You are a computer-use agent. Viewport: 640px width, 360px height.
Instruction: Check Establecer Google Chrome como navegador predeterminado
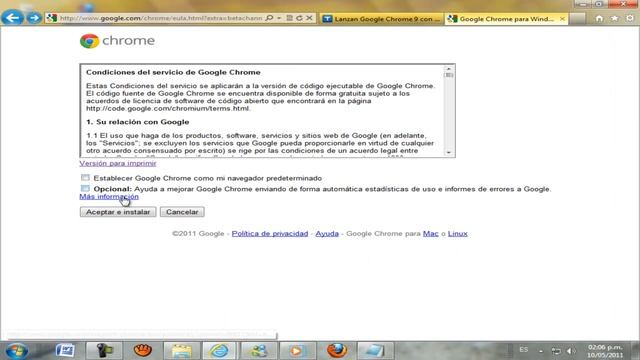(x=85, y=178)
